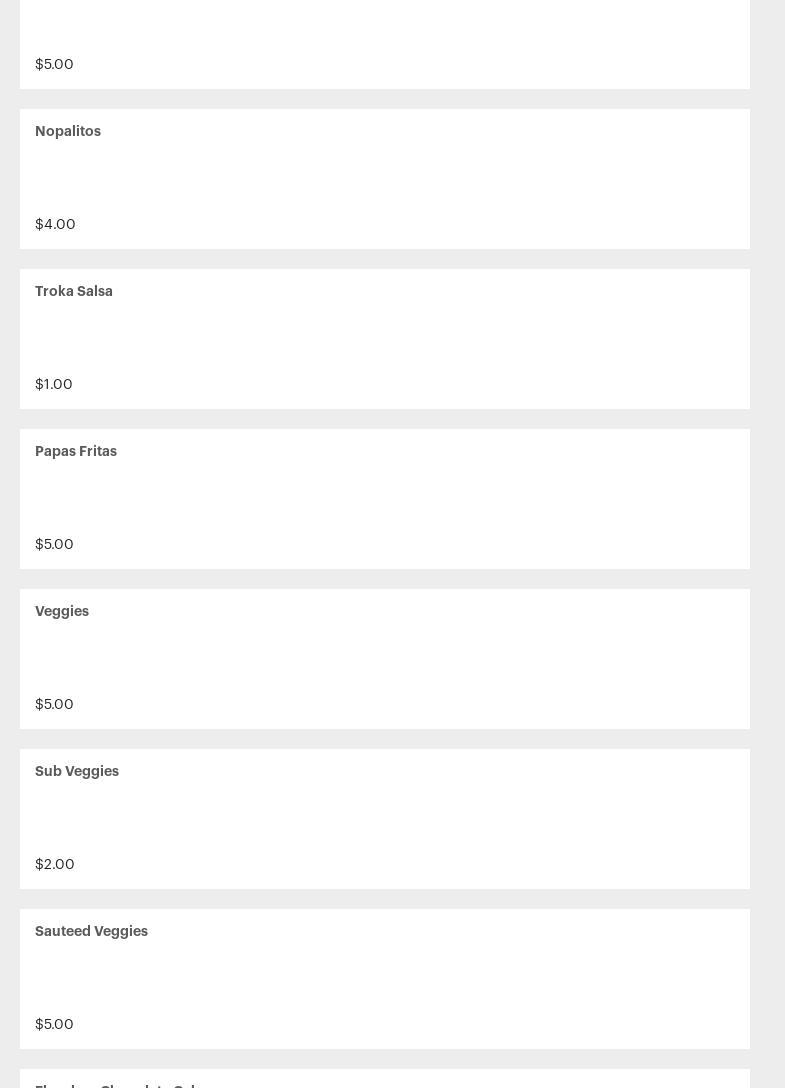Open the Sauteed Veggies item
Image resolution: width=785 pixels, height=1088 pixels.
coord(91,931)
